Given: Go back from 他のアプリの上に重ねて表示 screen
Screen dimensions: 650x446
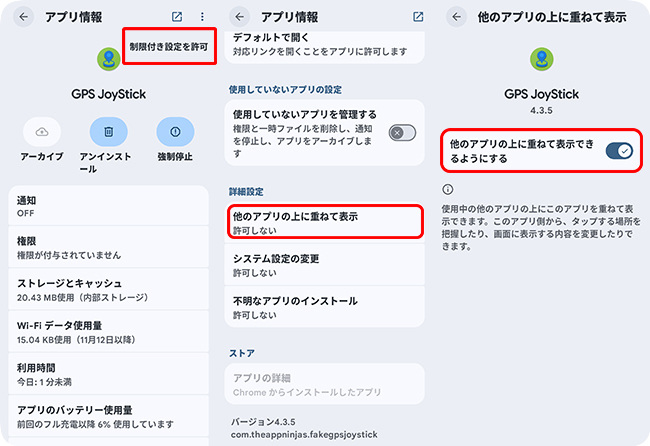Looking at the screenshot, I should click(456, 17).
